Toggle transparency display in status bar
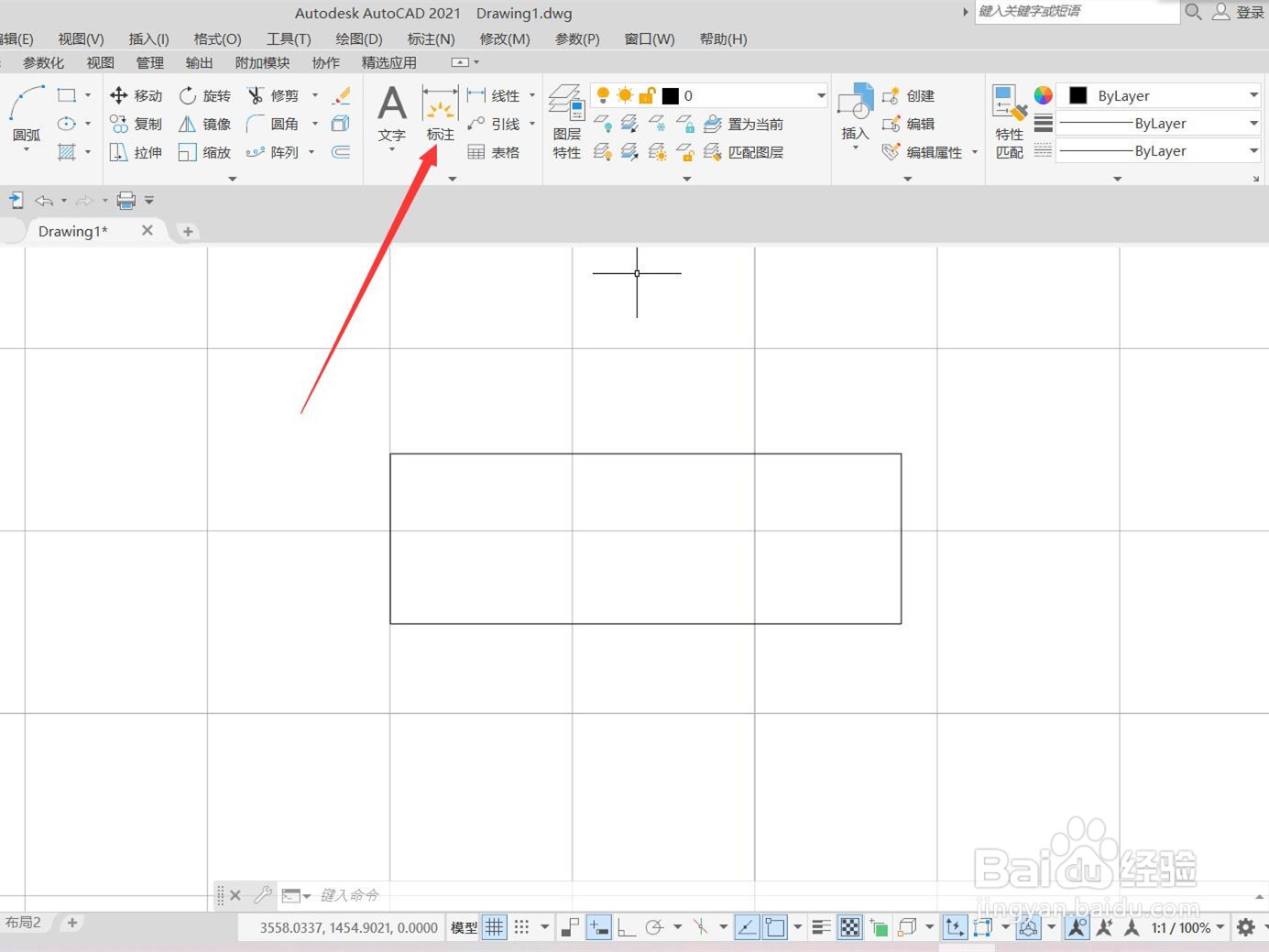Viewport: 1269px width, 952px height. (850, 927)
